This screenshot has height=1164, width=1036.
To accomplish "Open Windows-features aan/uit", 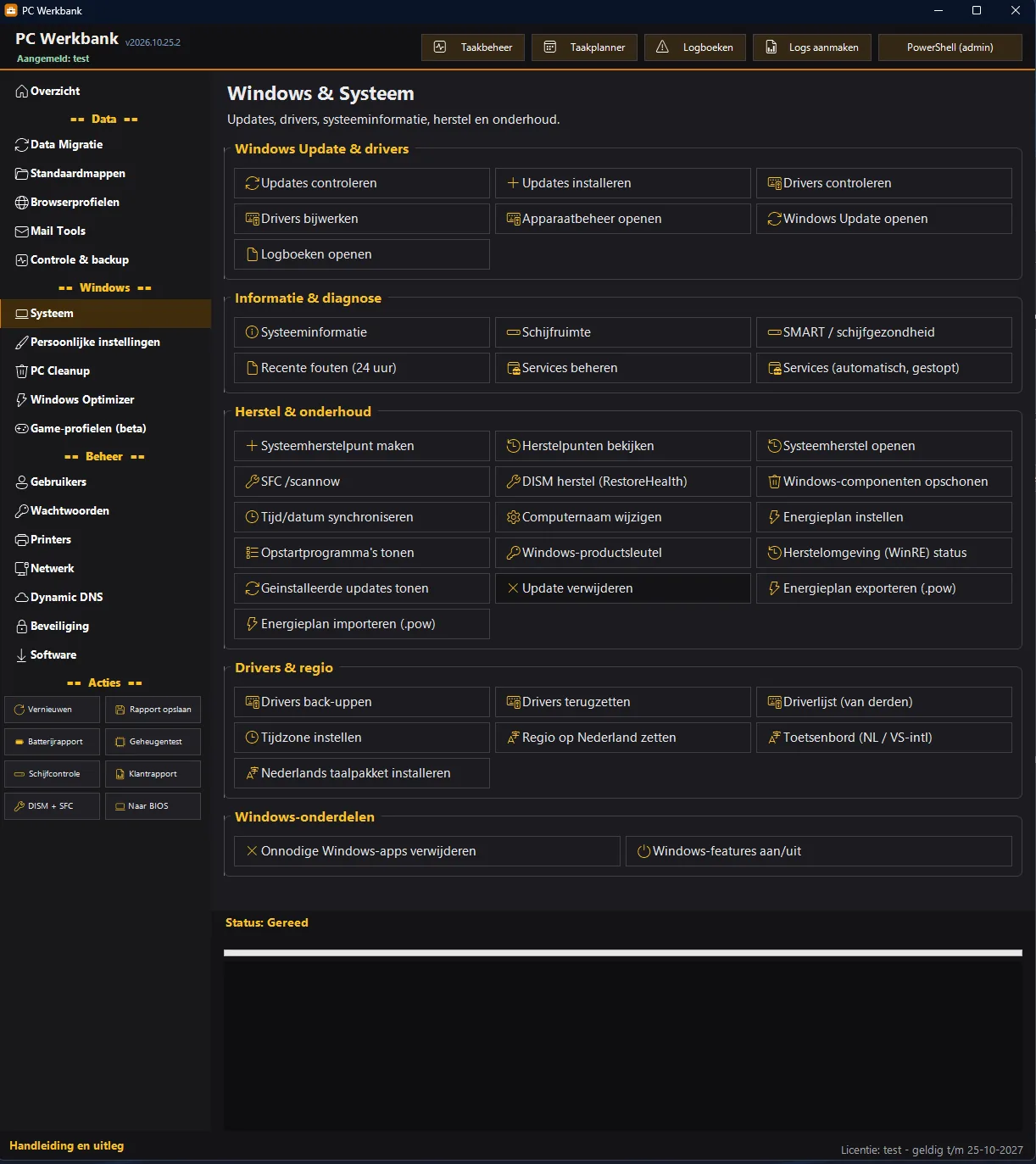I will click(819, 851).
